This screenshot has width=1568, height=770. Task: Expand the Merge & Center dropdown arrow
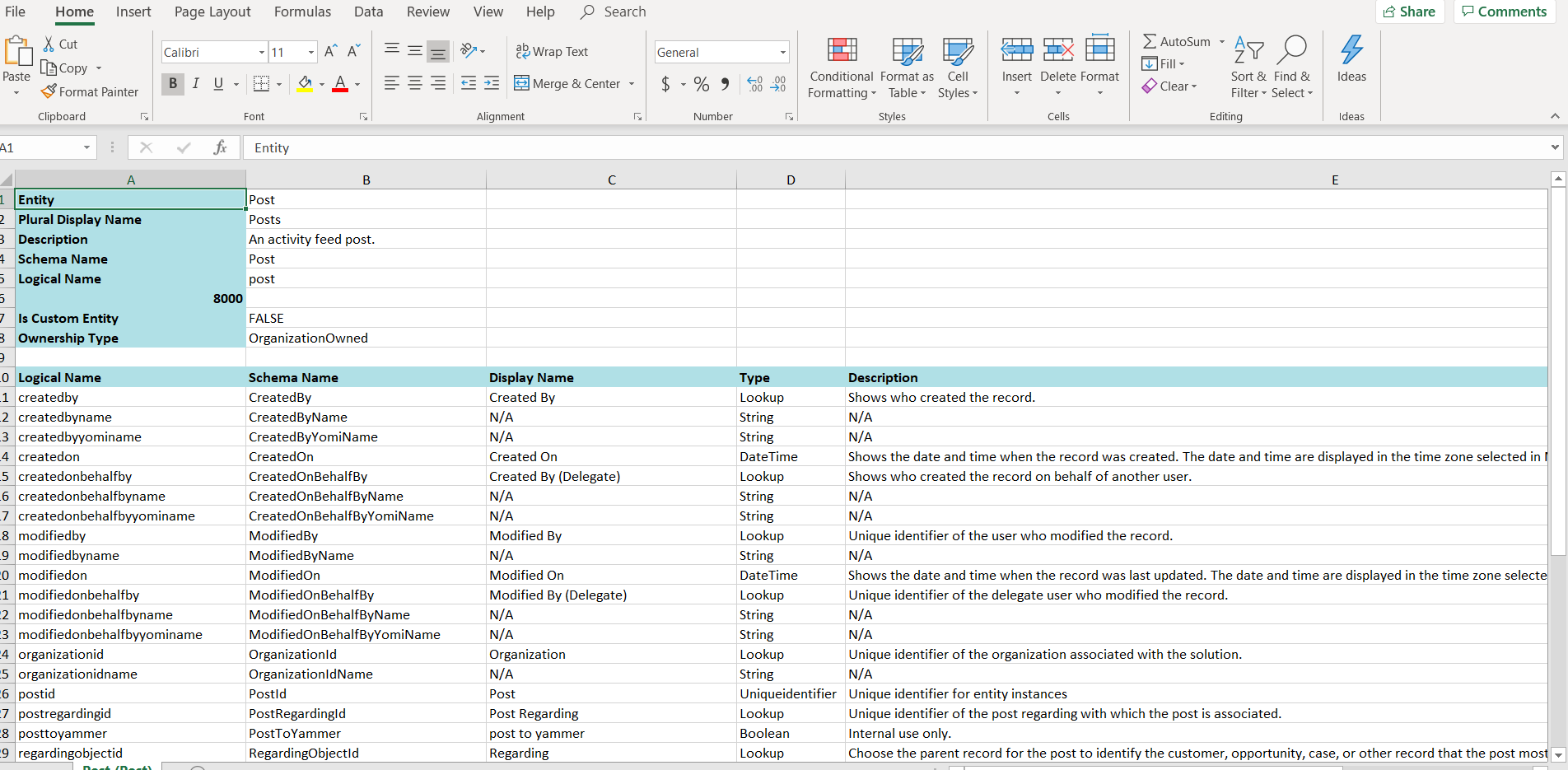tap(632, 84)
